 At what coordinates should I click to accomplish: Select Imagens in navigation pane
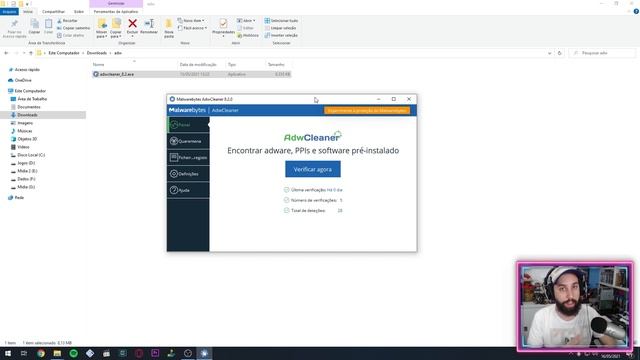click(25, 123)
